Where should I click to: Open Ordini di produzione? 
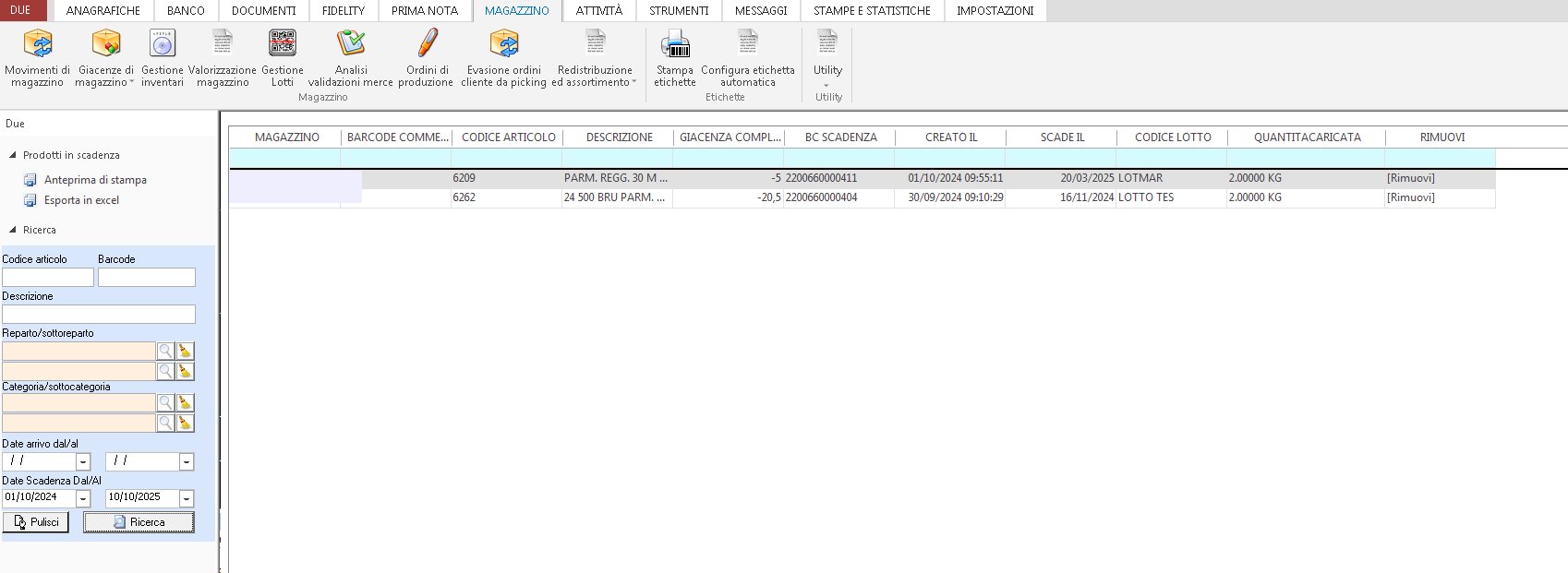tap(427, 58)
